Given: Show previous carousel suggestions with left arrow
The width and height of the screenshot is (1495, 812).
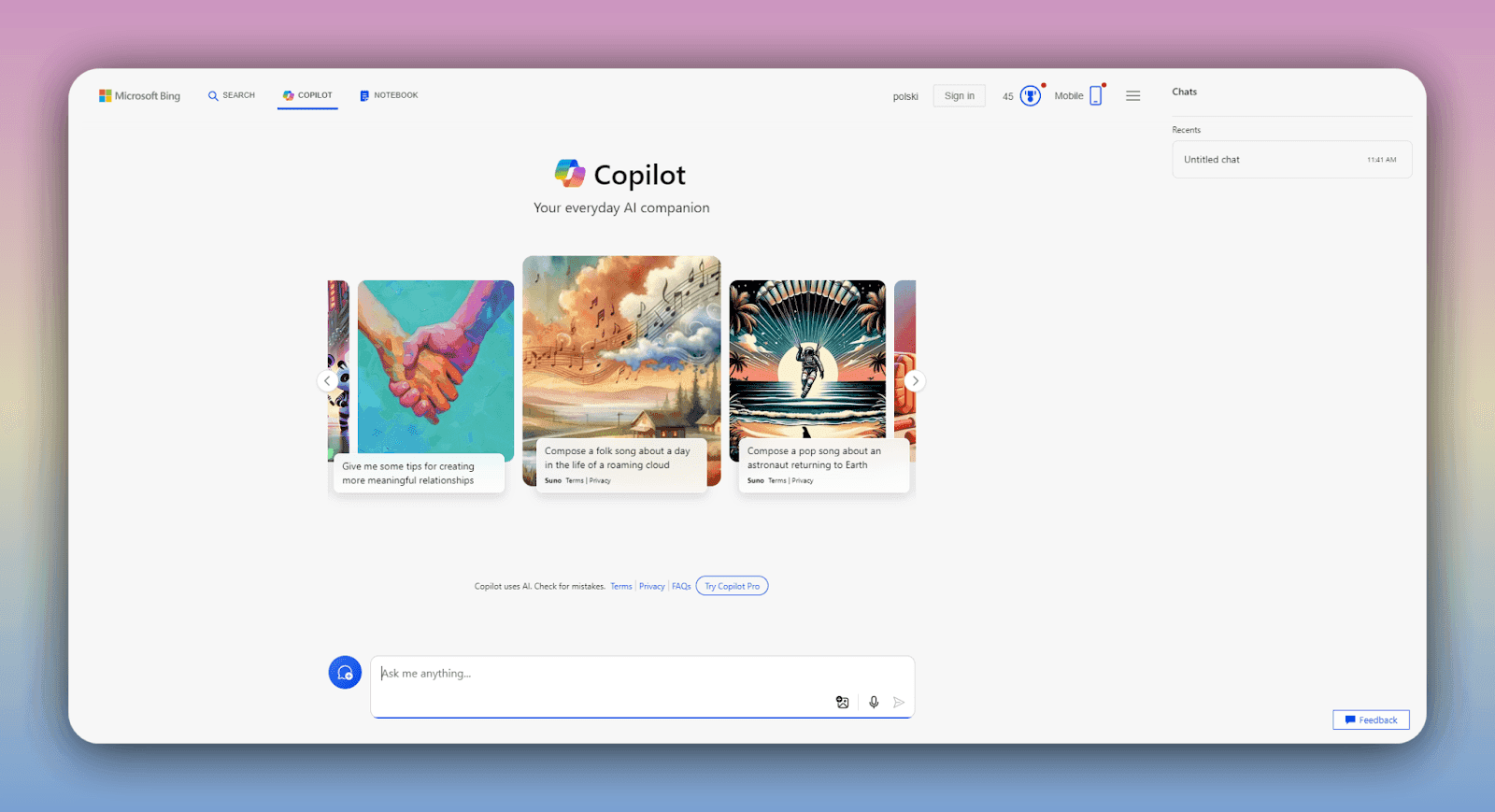Looking at the screenshot, I should [x=327, y=380].
